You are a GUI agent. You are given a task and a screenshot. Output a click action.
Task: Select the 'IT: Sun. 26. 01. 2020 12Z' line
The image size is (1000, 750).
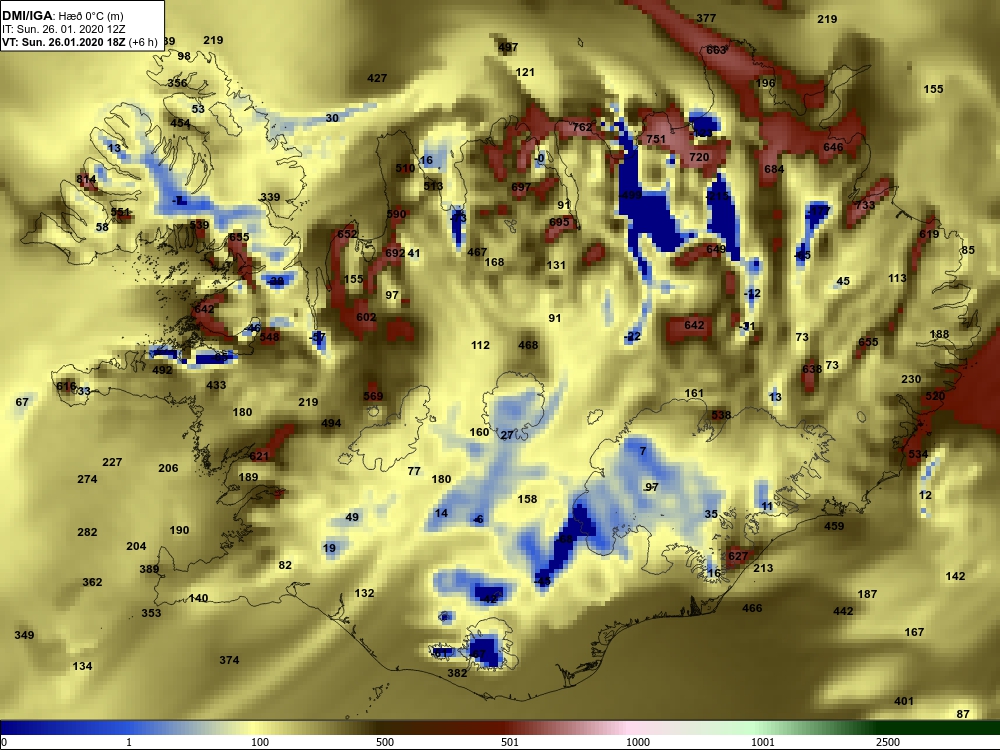pyautogui.click(x=64, y=29)
